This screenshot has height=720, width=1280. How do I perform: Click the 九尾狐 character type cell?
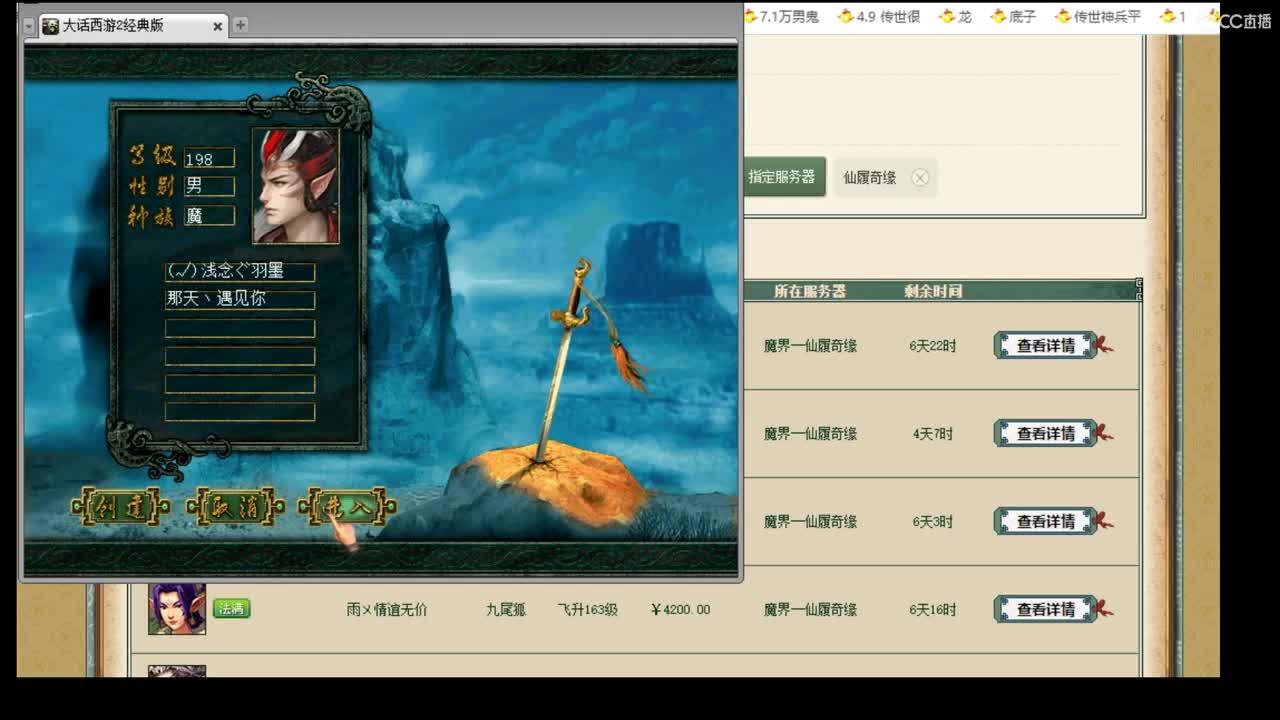pos(506,609)
